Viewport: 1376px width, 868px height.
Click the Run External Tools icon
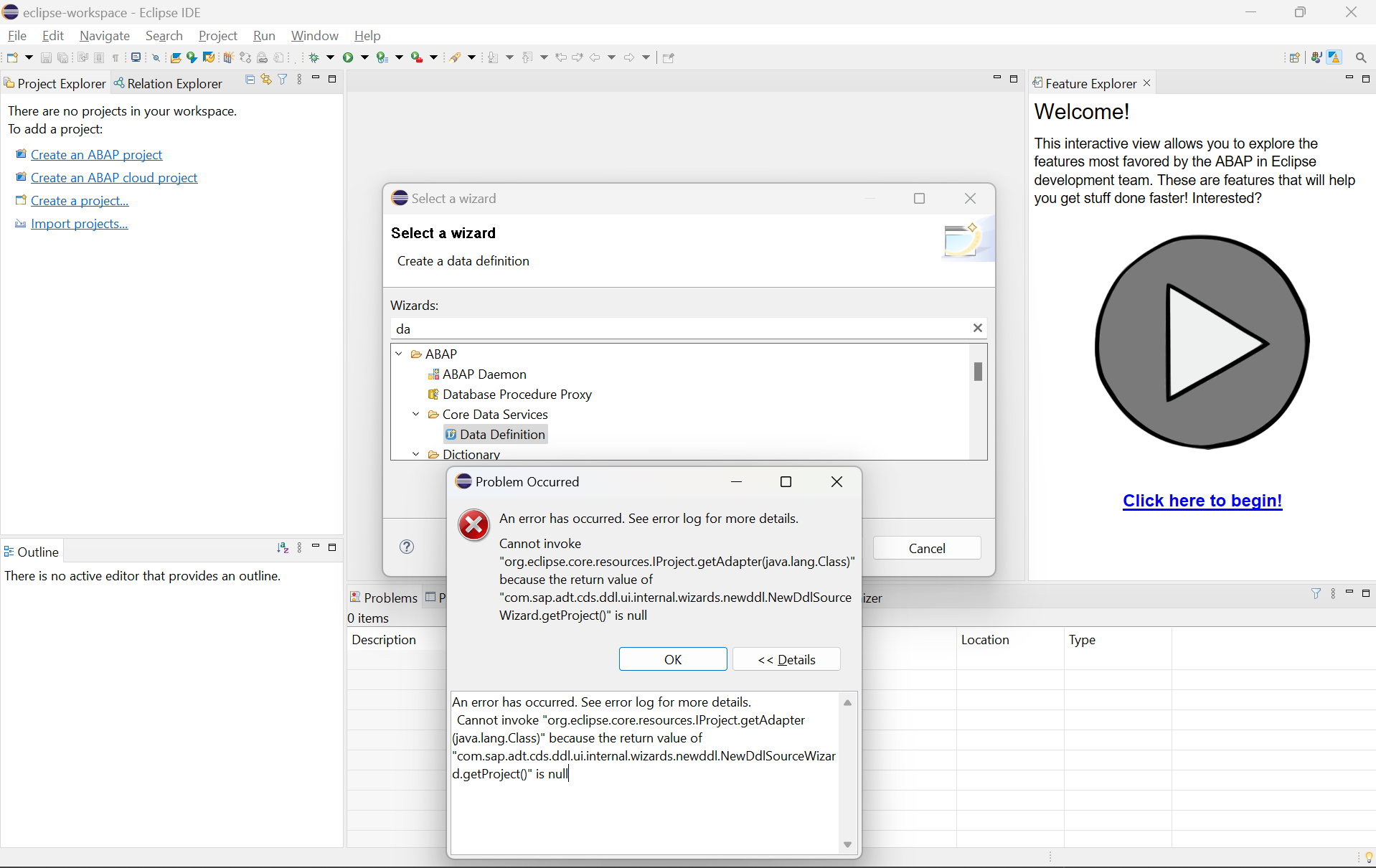point(417,57)
